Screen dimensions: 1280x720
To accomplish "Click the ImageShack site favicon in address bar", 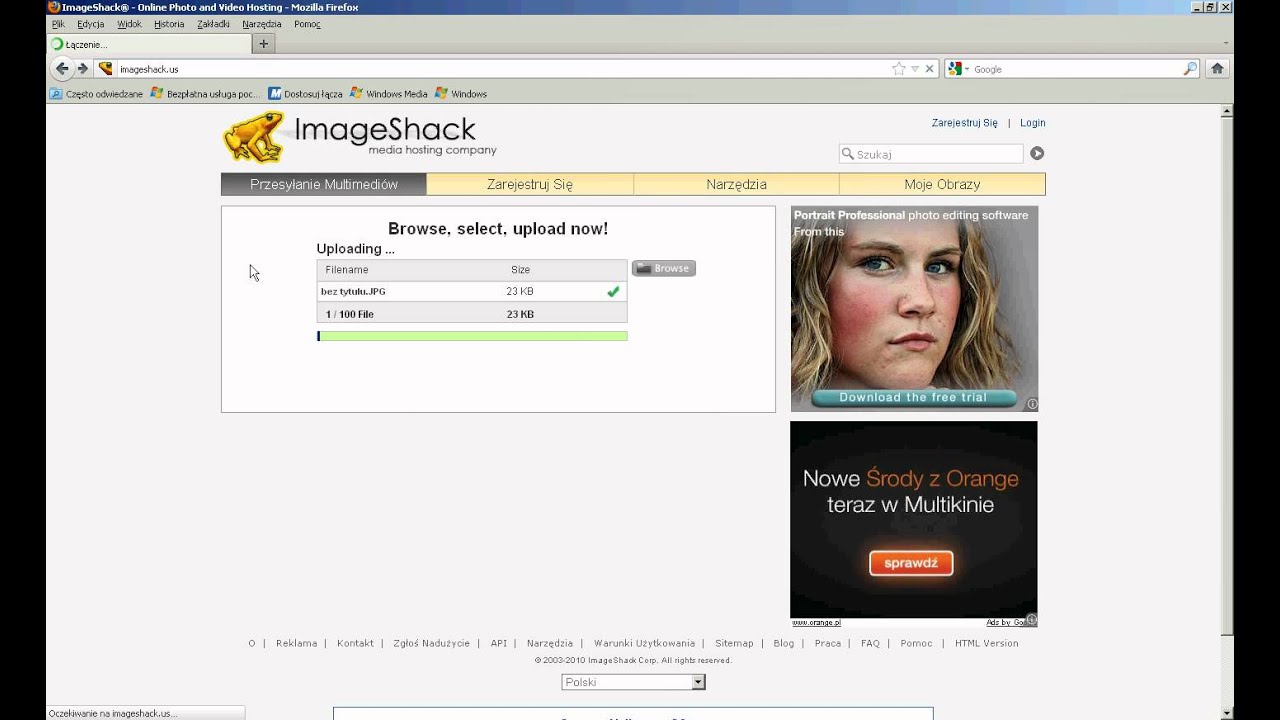I will pos(106,69).
